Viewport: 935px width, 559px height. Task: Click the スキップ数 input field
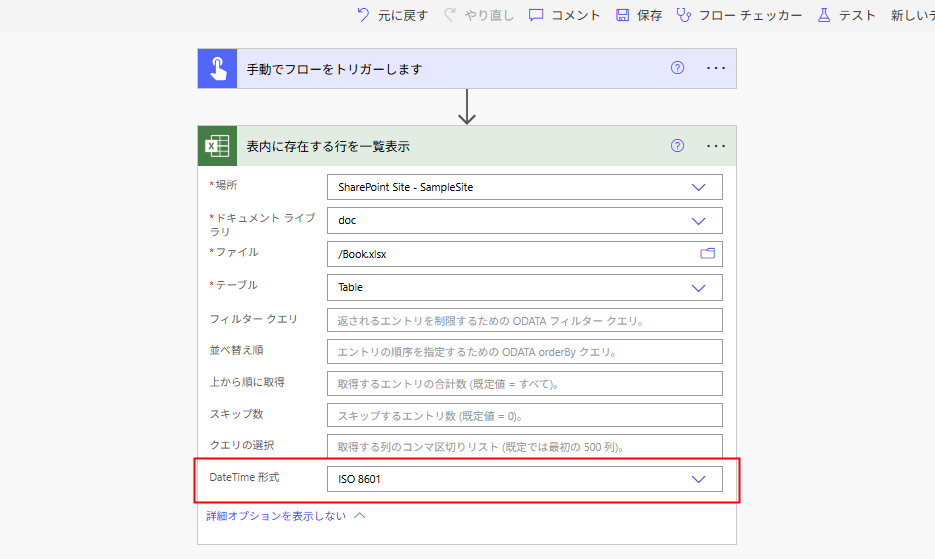click(524, 415)
